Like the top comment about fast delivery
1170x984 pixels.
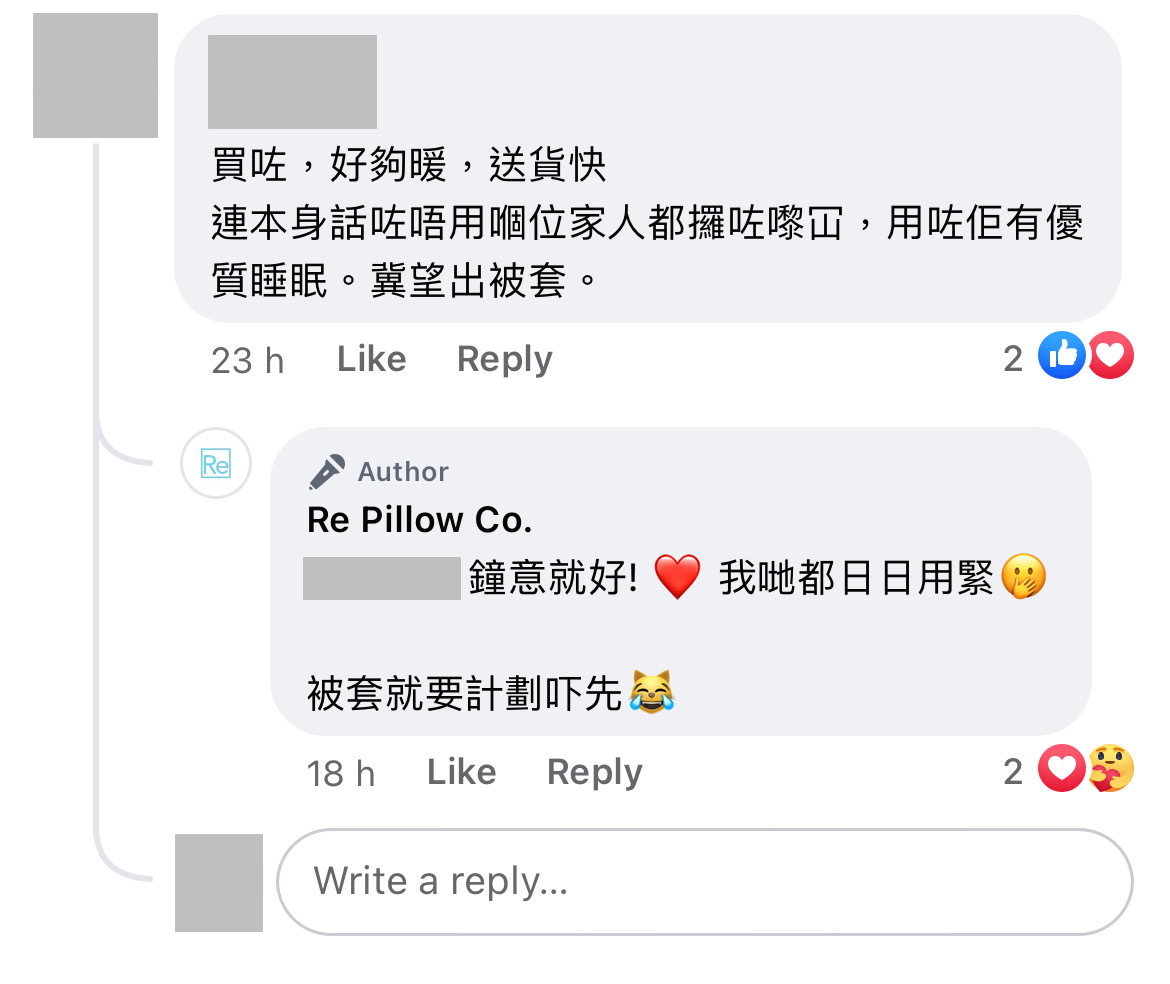point(371,359)
